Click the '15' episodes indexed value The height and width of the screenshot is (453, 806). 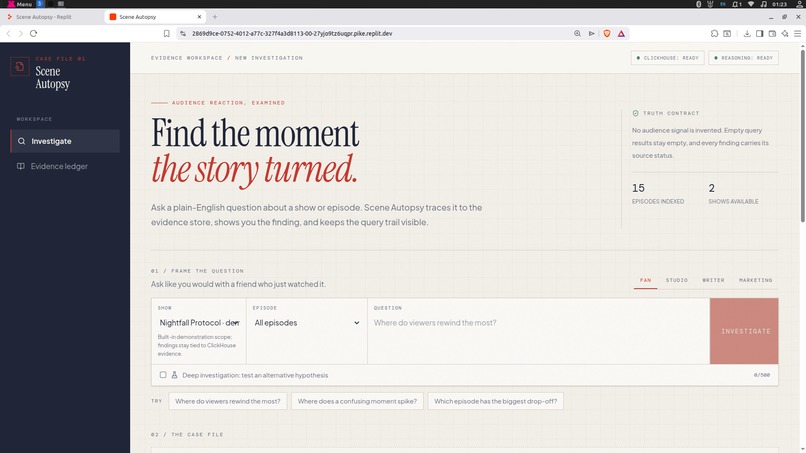(638, 188)
